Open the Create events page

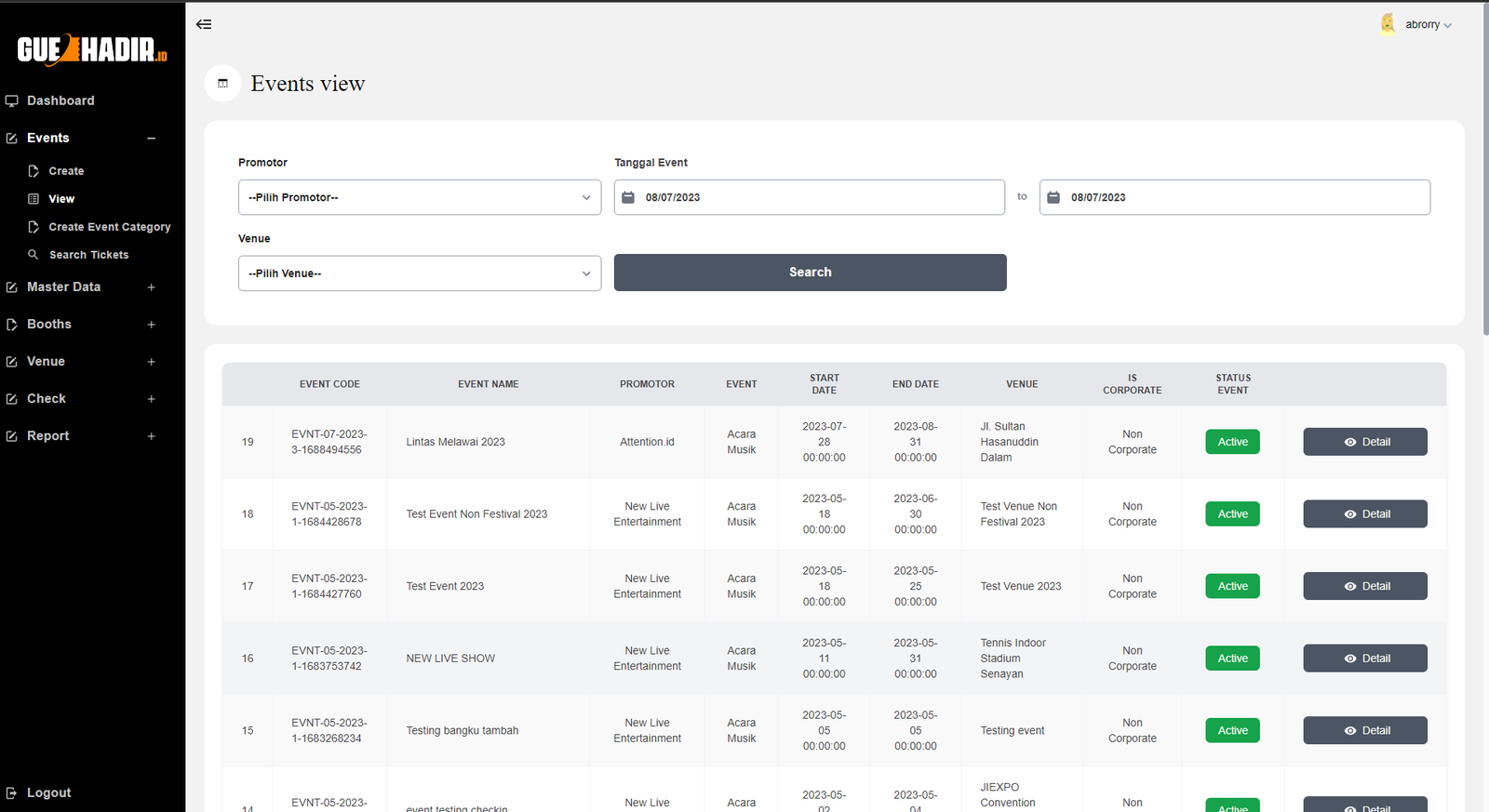(x=66, y=171)
